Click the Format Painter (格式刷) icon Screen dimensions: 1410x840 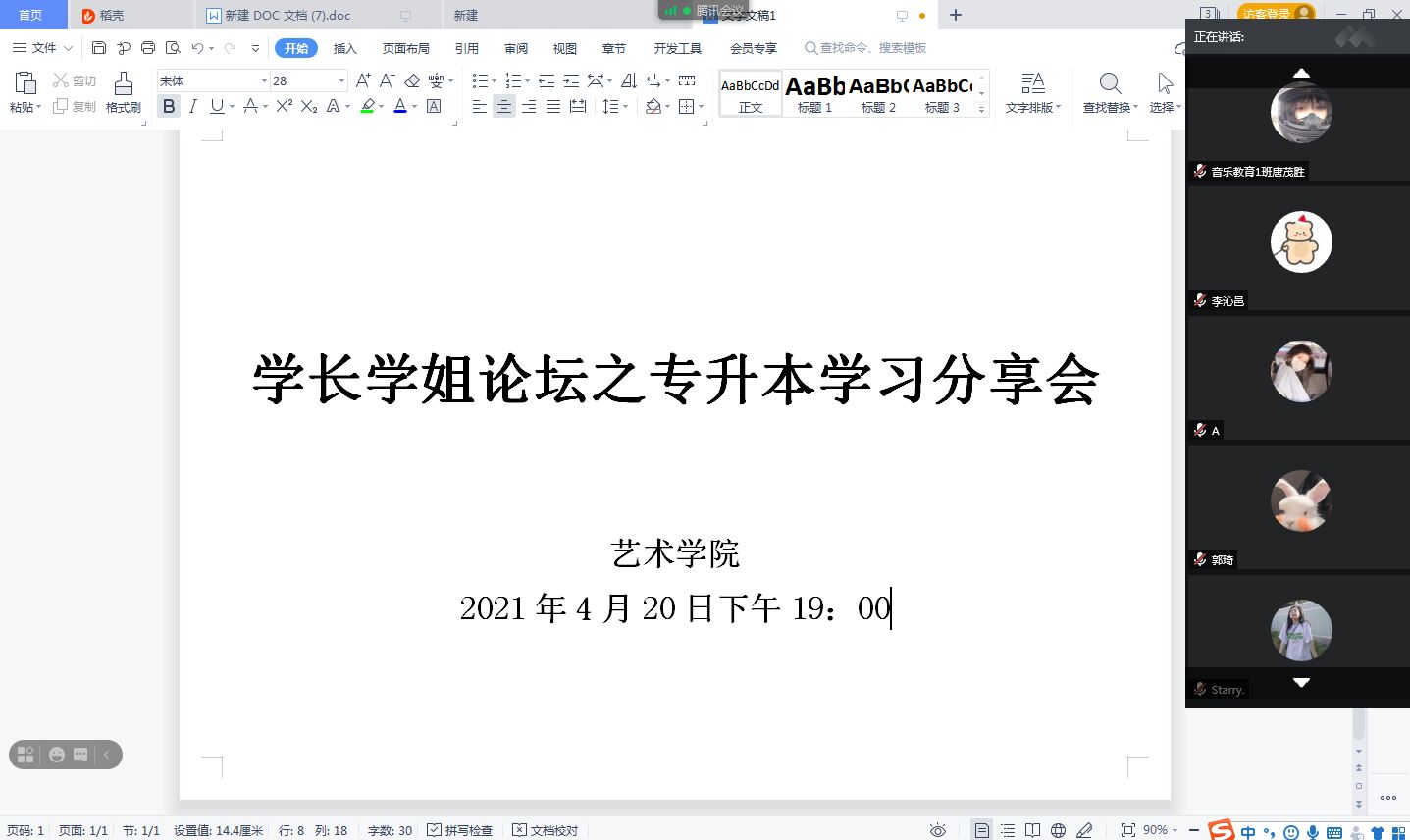click(123, 92)
